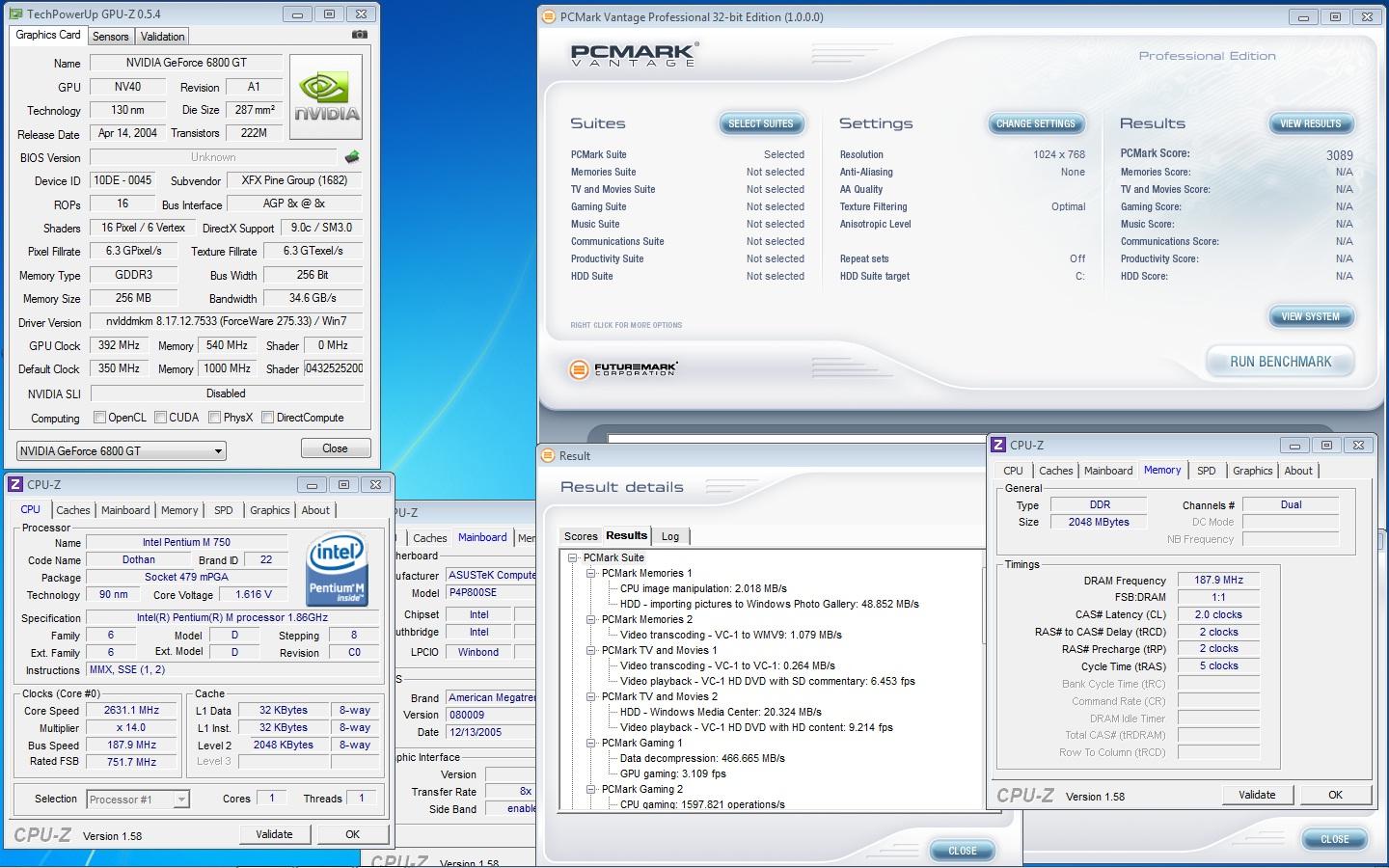The image size is (1389, 868).
Task: Maximize the CPU-Z memory window
Action: click(1326, 445)
